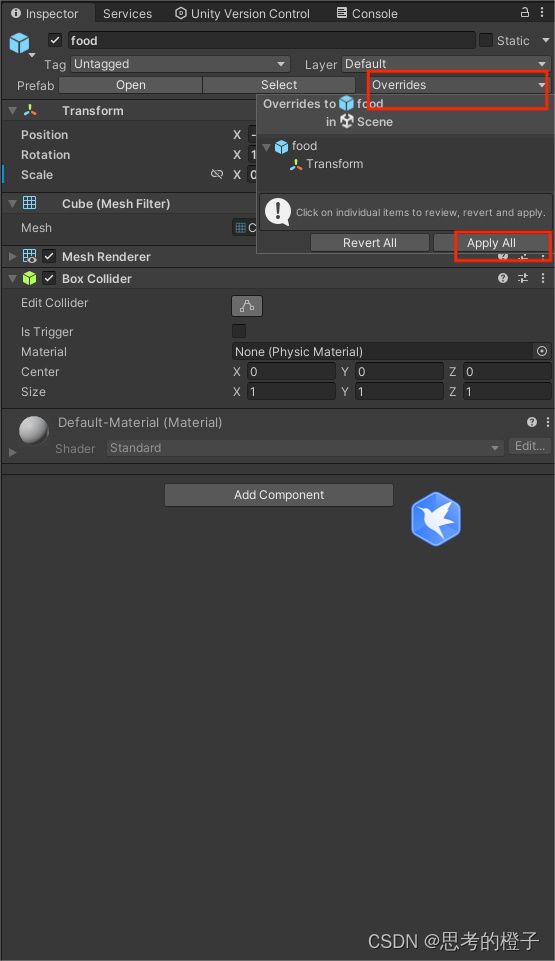Toggle the Scale constrain proportions link icon
555x961 pixels.
(x=217, y=175)
